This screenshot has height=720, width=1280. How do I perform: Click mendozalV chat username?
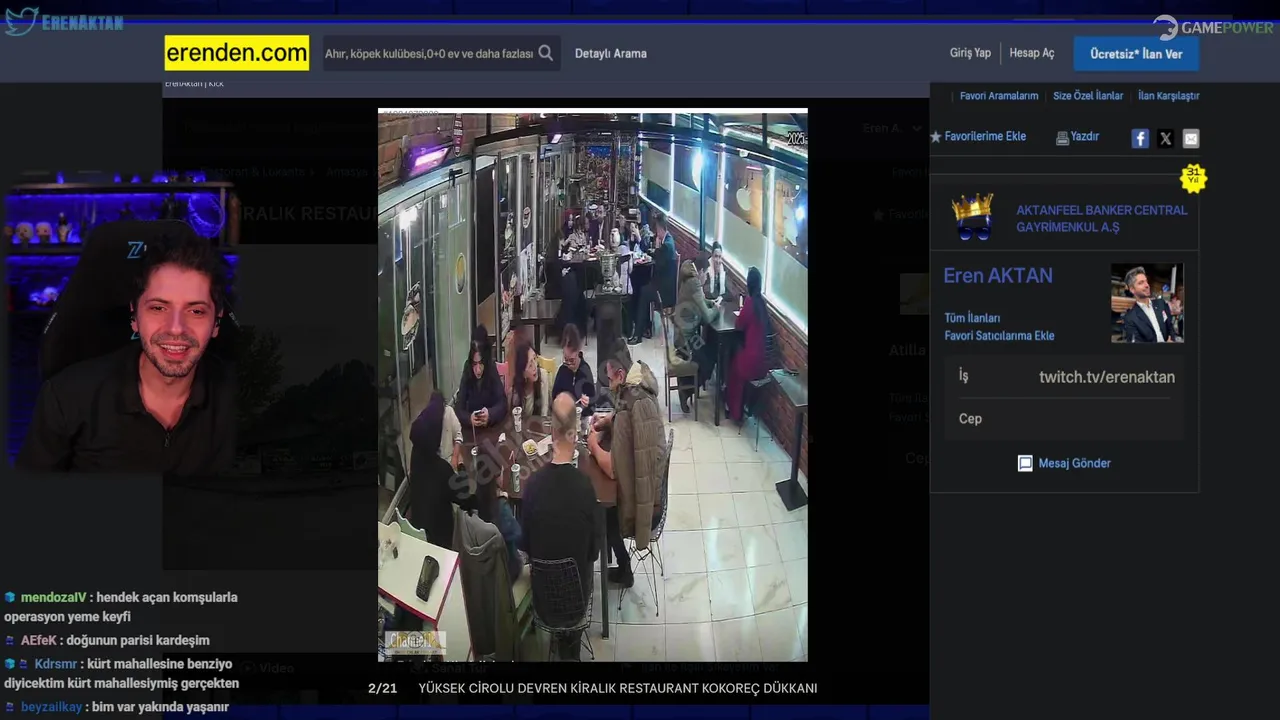coord(53,597)
